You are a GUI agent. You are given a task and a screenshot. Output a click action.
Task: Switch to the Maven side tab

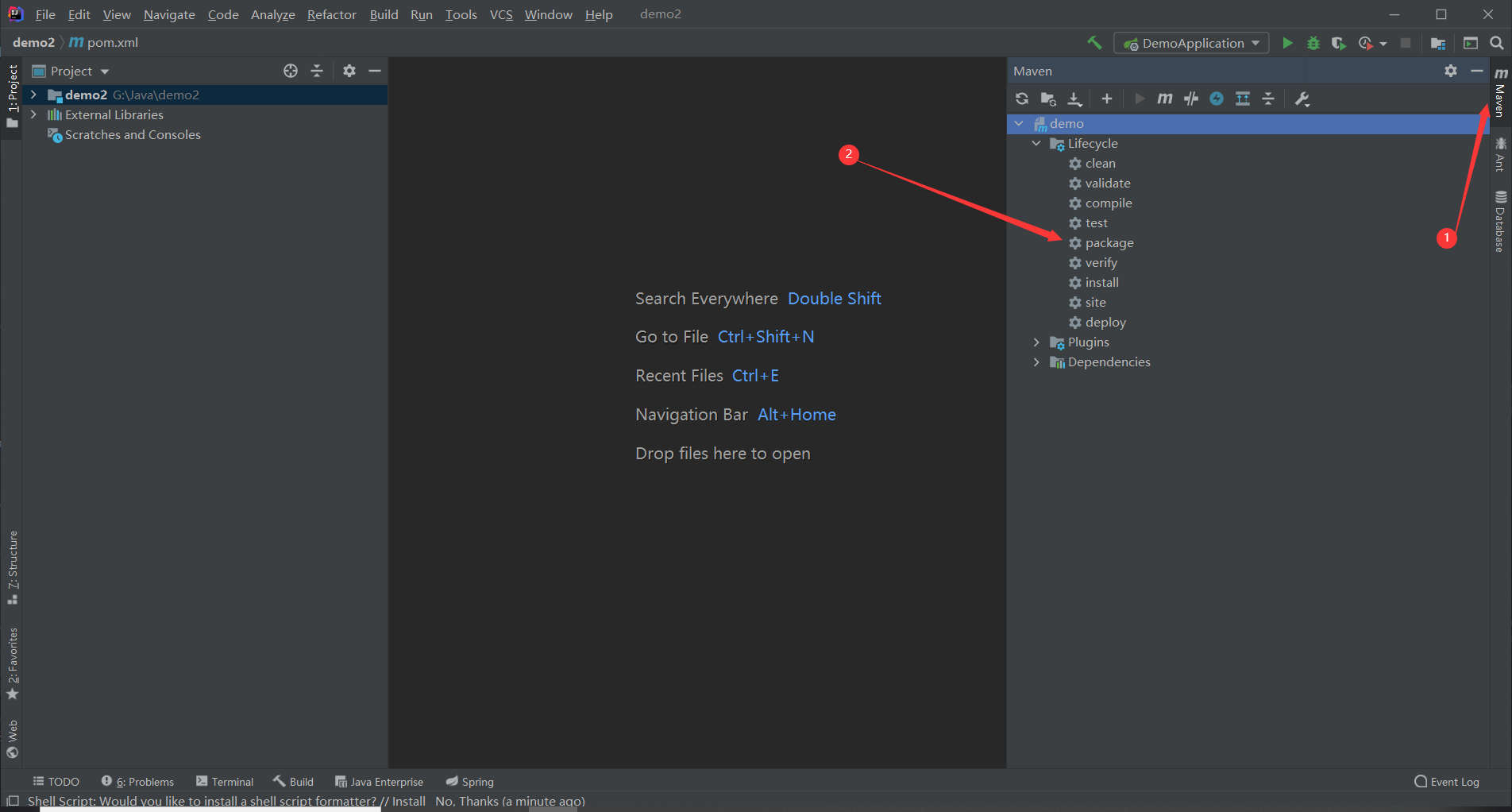1500,93
